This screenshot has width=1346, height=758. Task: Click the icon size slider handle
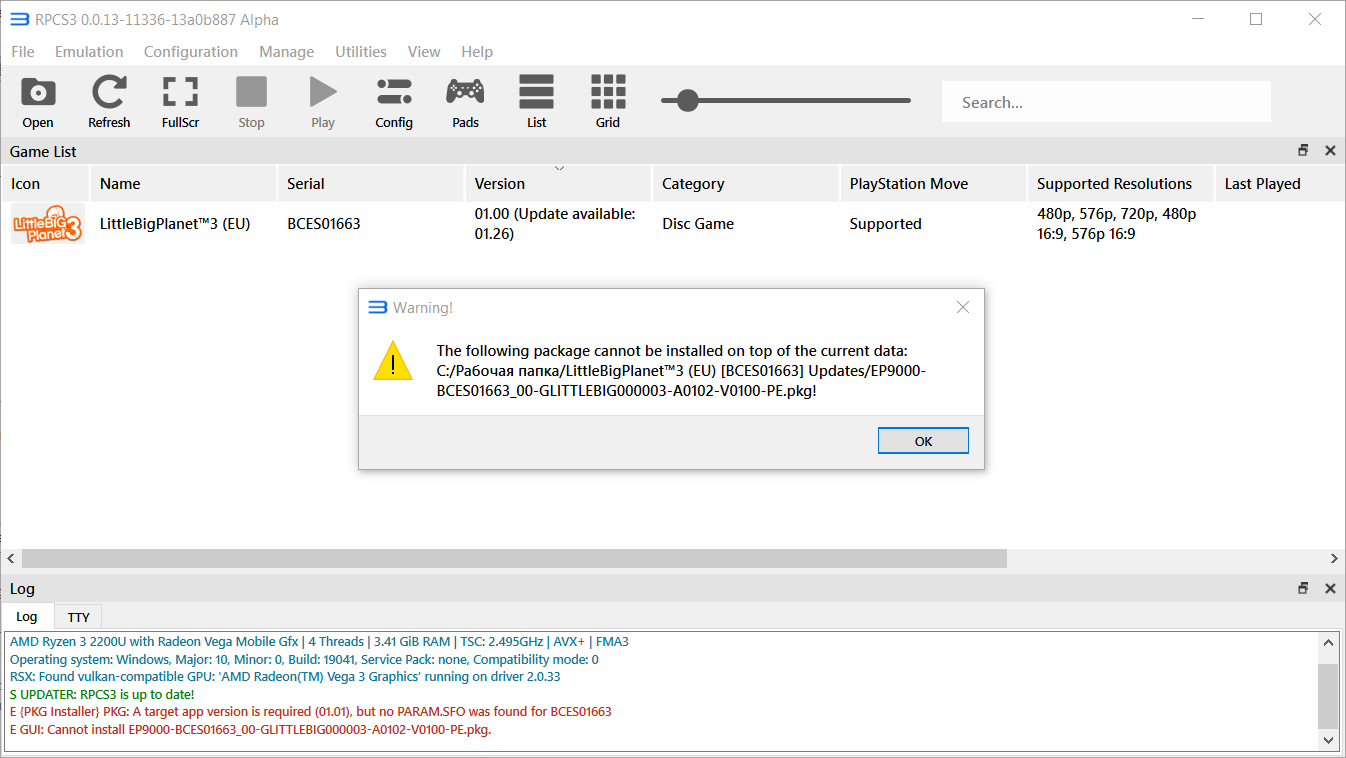[687, 100]
